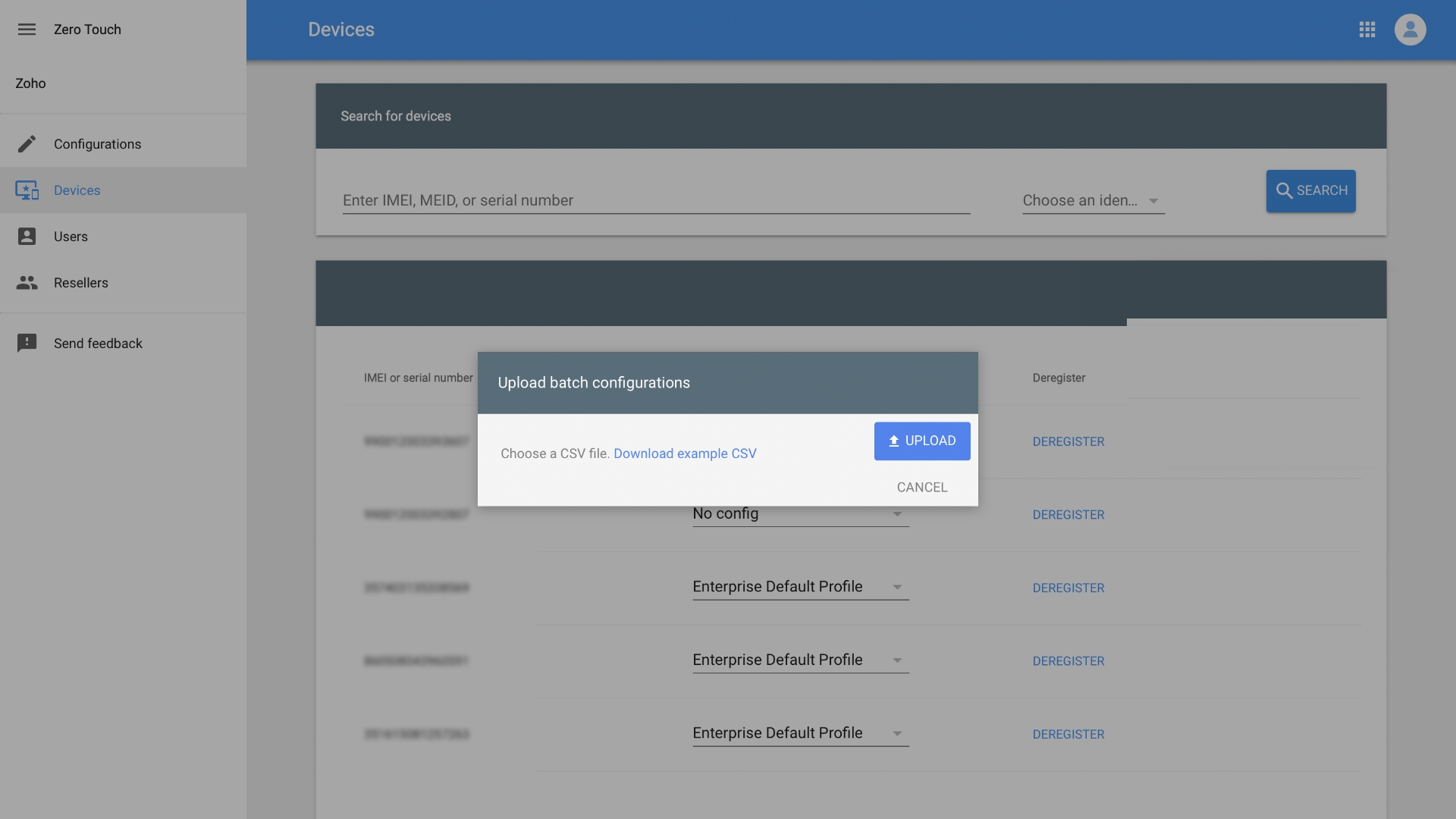Open the last row's Enterprise Default Profile dropdown

click(x=800, y=733)
